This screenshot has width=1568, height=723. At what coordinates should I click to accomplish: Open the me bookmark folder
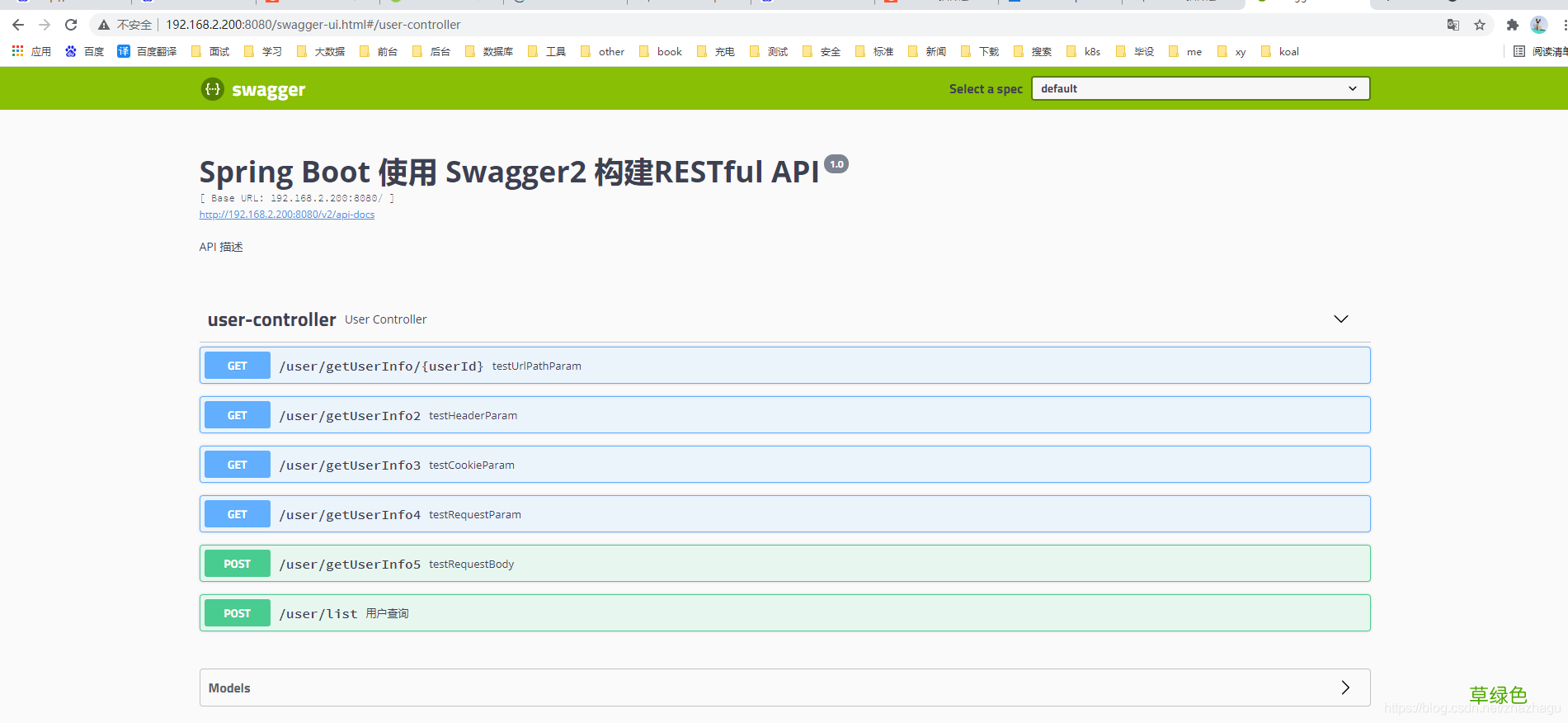[1185, 51]
